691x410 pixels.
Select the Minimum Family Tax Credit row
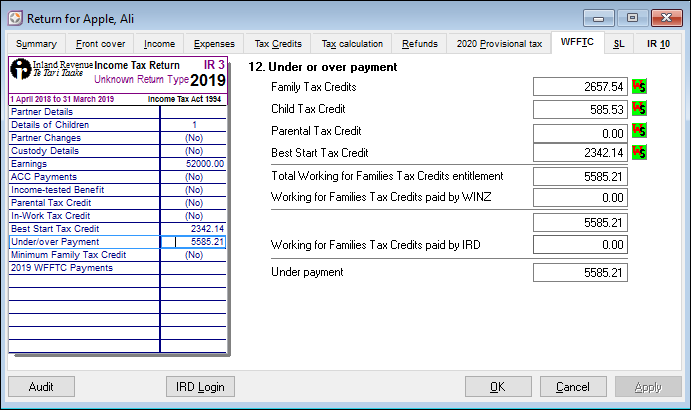pyautogui.click(x=84, y=255)
